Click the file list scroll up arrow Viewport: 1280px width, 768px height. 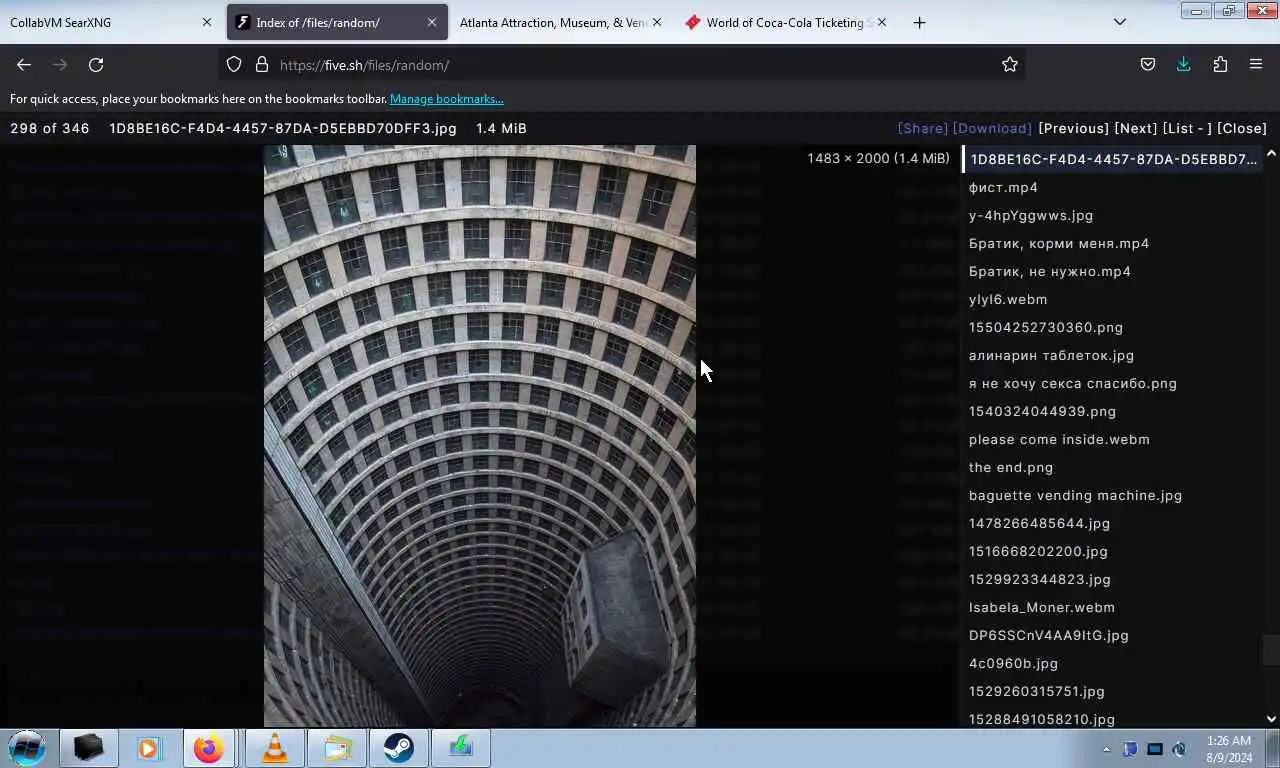[x=1271, y=153]
